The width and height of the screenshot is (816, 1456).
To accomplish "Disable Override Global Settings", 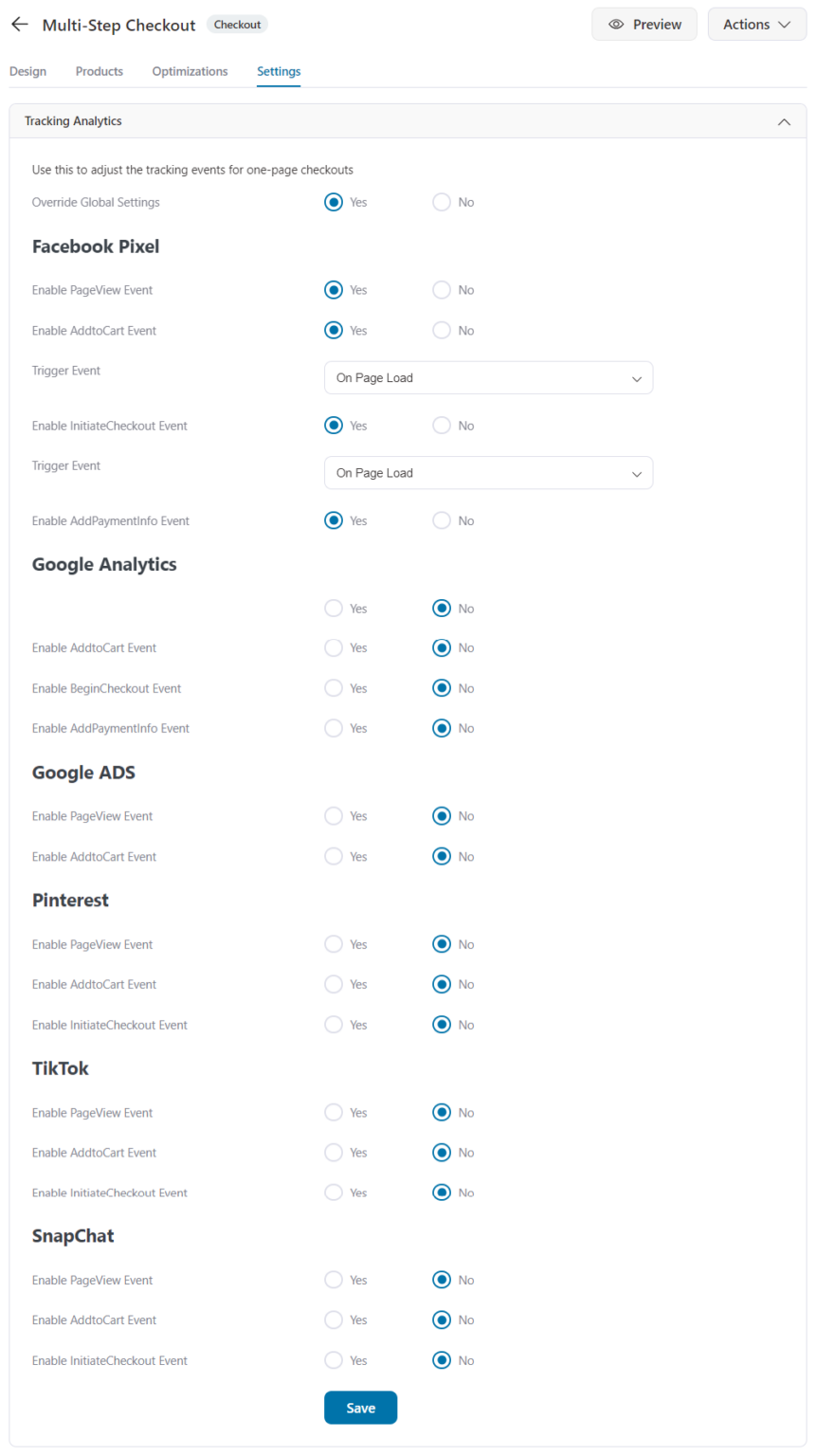I will click(x=442, y=202).
